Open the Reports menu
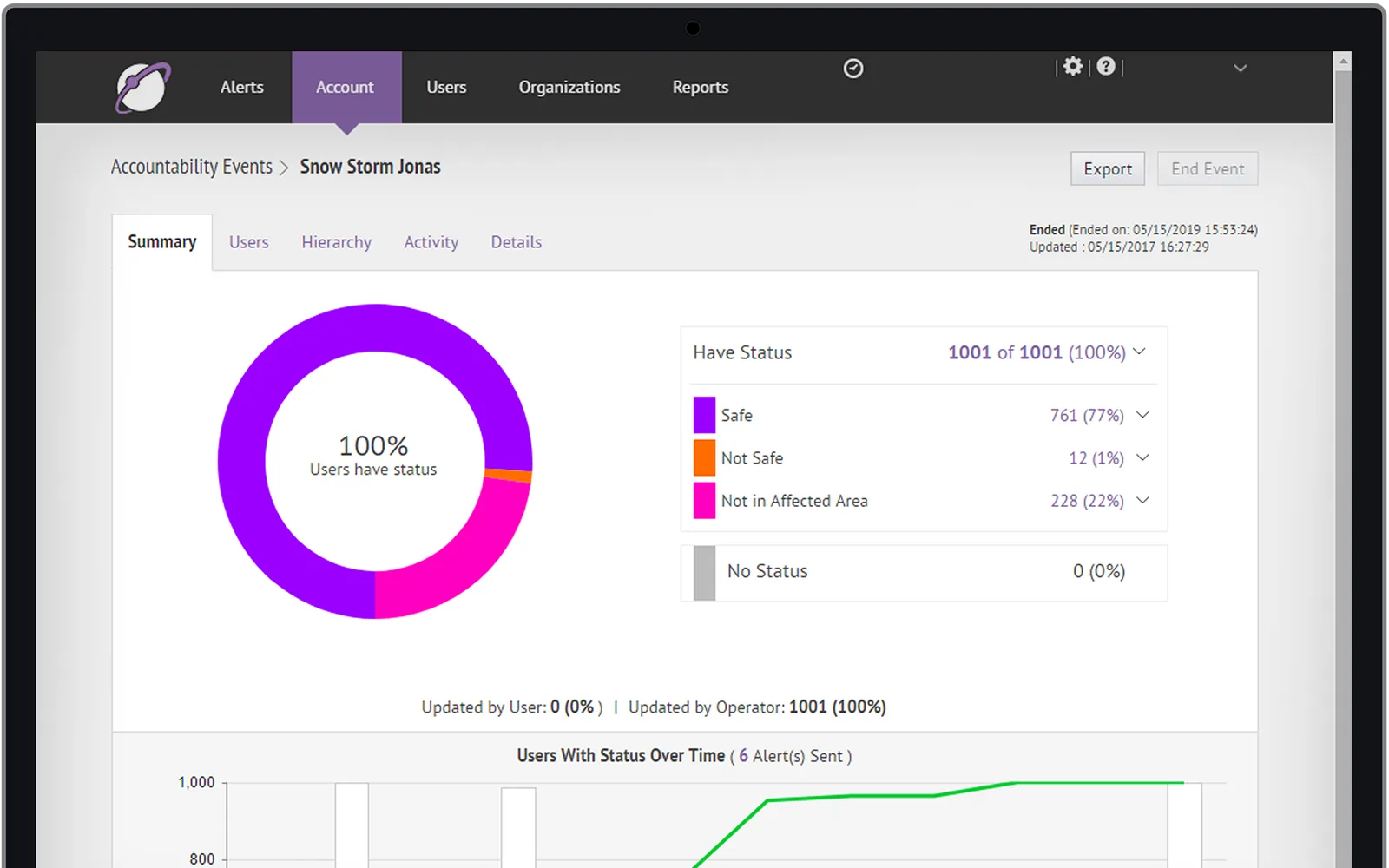 tap(701, 87)
